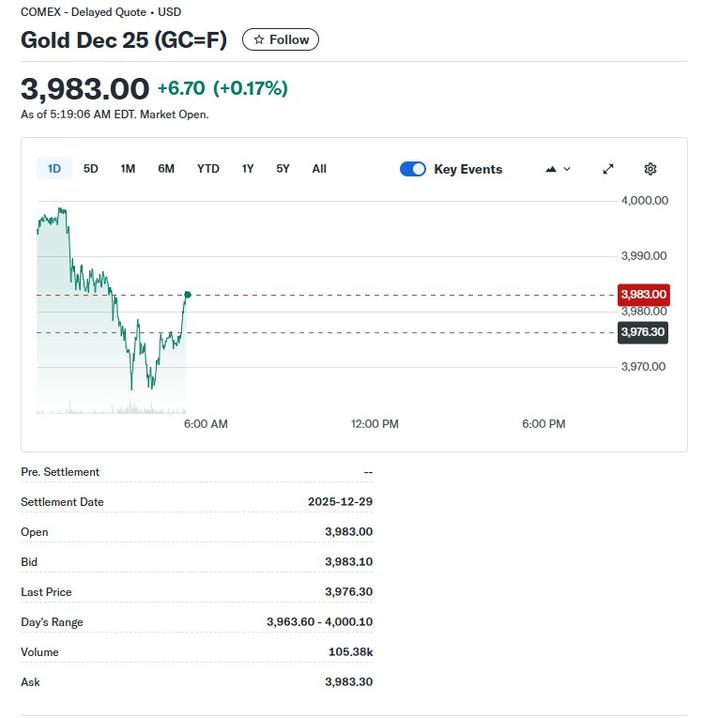This screenshot has width=704, height=718.
Task: Show the 5Y chart range
Action: click(x=283, y=169)
